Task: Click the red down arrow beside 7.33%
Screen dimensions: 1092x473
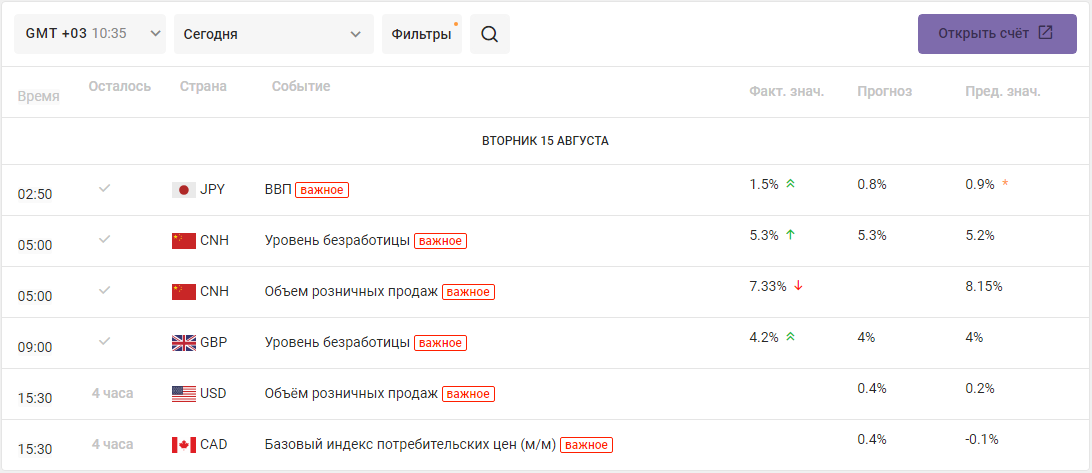Action: tap(798, 286)
